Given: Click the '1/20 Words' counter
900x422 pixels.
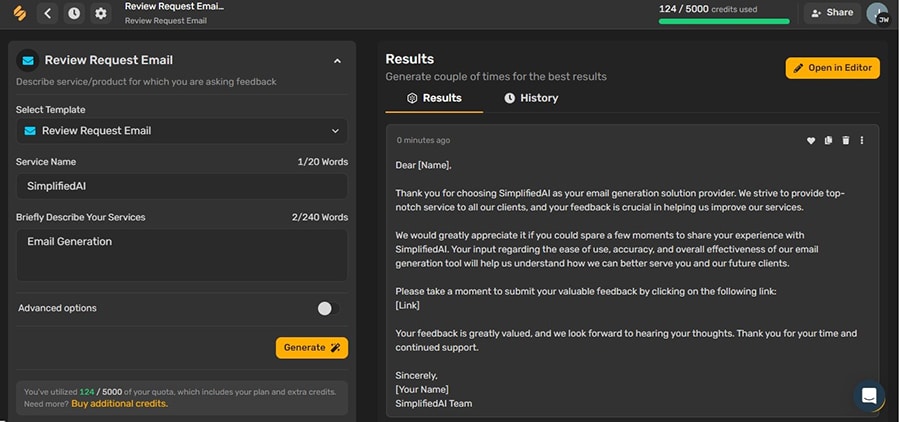Looking at the screenshot, I should [323, 162].
